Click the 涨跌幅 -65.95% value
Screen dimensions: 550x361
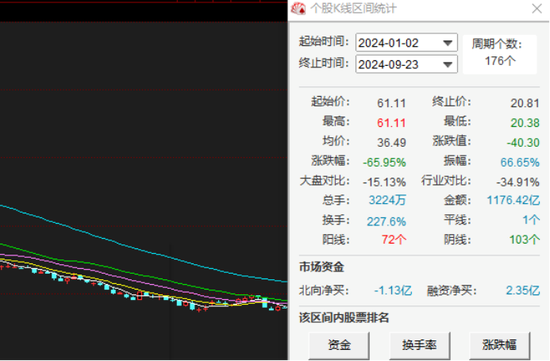pyautogui.click(x=384, y=162)
